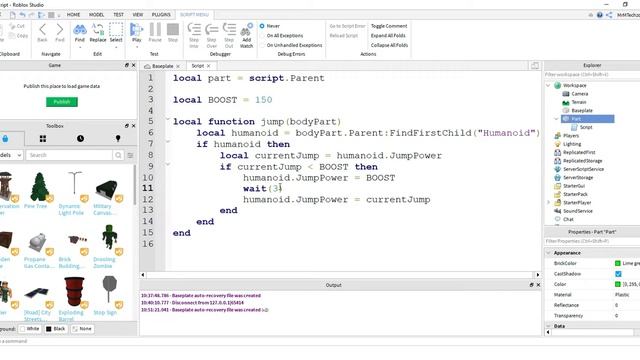Select On All Exceptions radio
The image size is (640, 360).
tap(262, 36)
